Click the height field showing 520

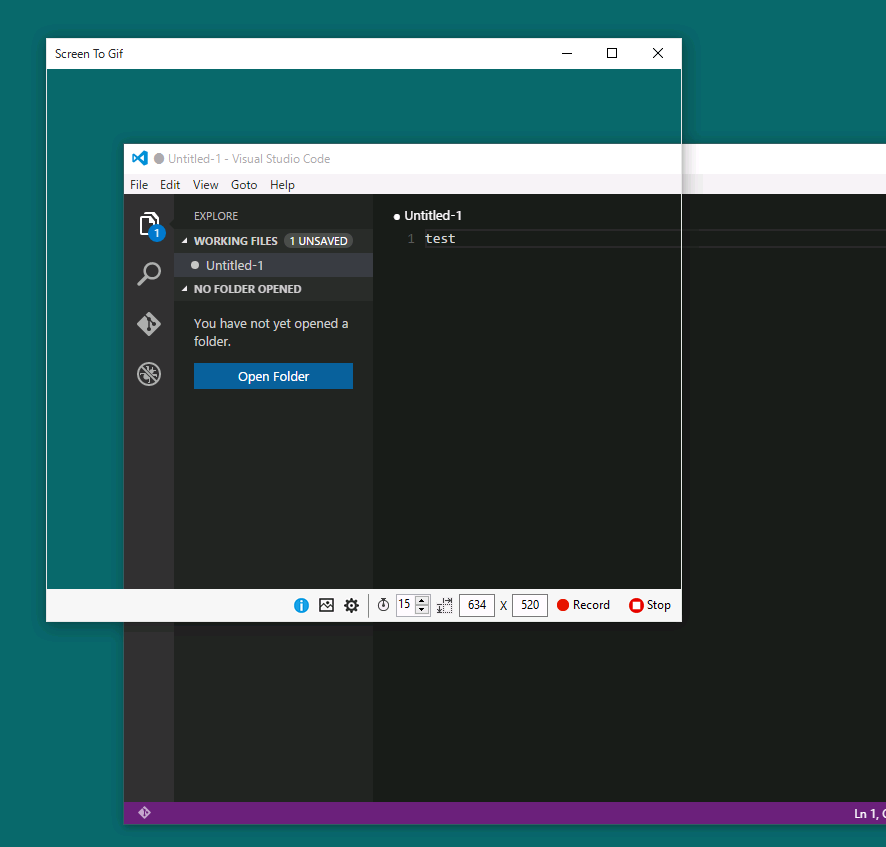click(529, 605)
